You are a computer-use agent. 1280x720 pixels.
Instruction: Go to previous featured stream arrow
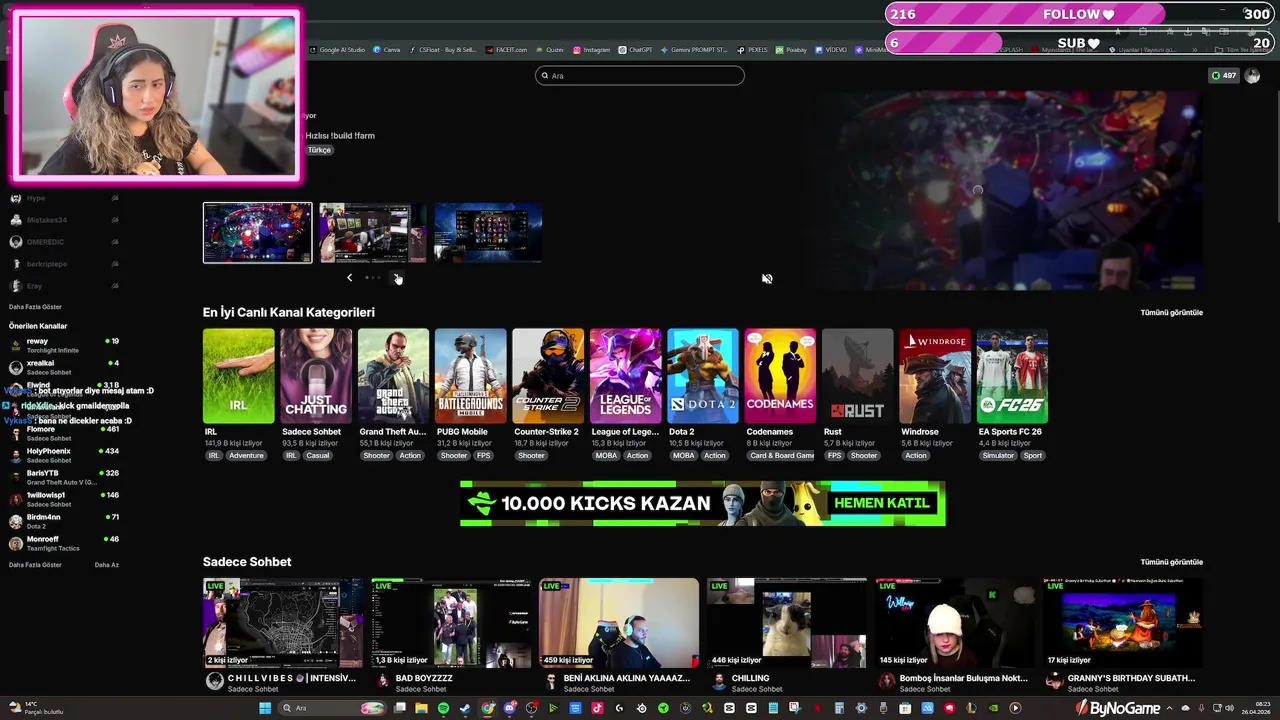pyautogui.click(x=349, y=278)
